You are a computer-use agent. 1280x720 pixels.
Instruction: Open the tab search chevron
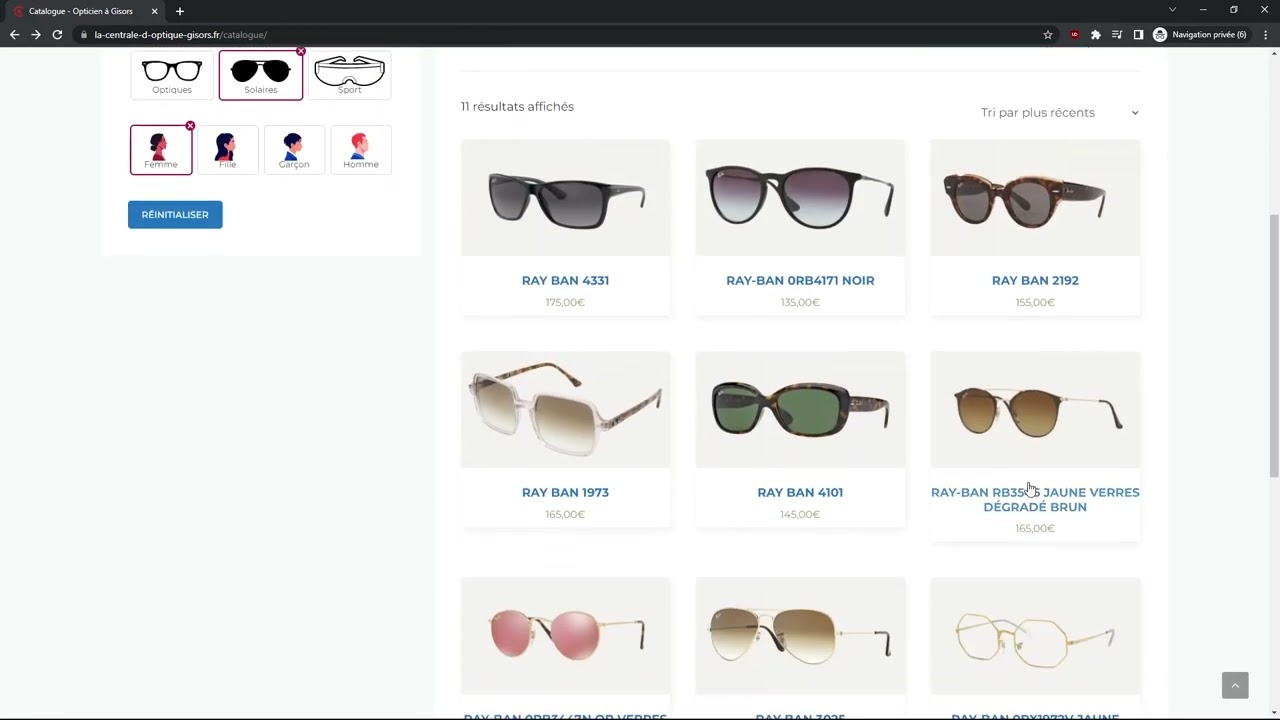[x=1173, y=10]
